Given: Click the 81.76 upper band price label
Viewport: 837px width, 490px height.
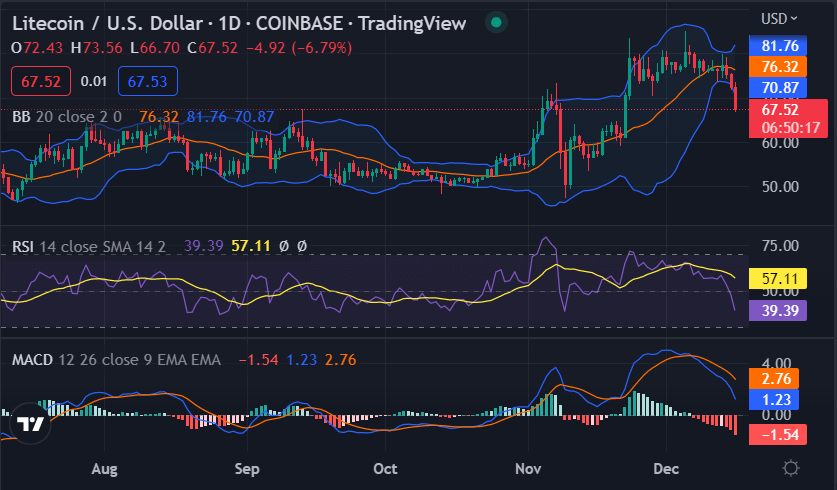Looking at the screenshot, I should click(x=778, y=46).
